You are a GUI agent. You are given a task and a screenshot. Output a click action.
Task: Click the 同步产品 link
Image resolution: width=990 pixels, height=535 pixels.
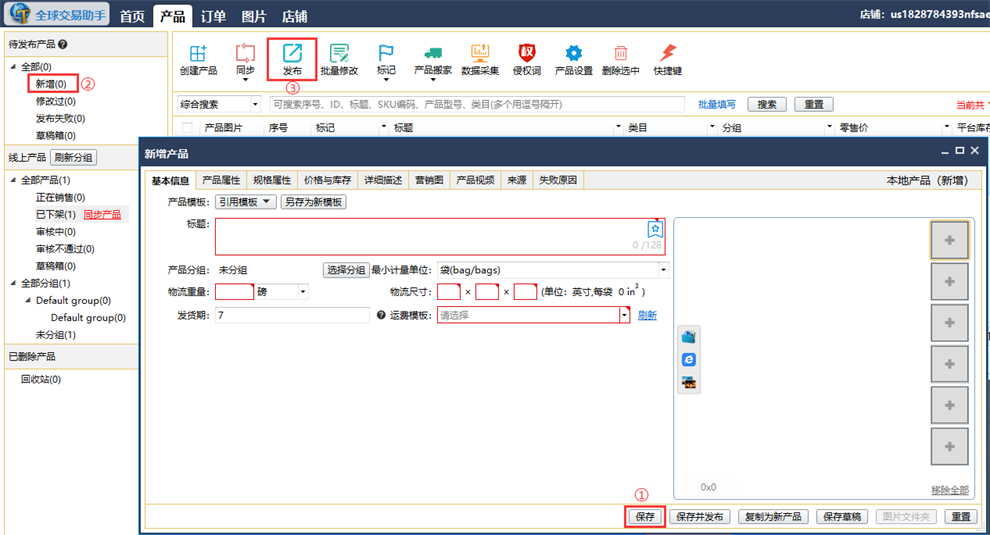click(x=102, y=215)
